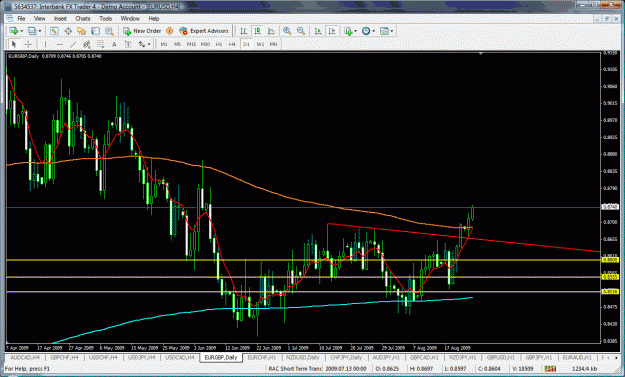The image size is (625, 377).
Task: Switch to the AUDCAD,H4 chart tab
Action: [25, 357]
